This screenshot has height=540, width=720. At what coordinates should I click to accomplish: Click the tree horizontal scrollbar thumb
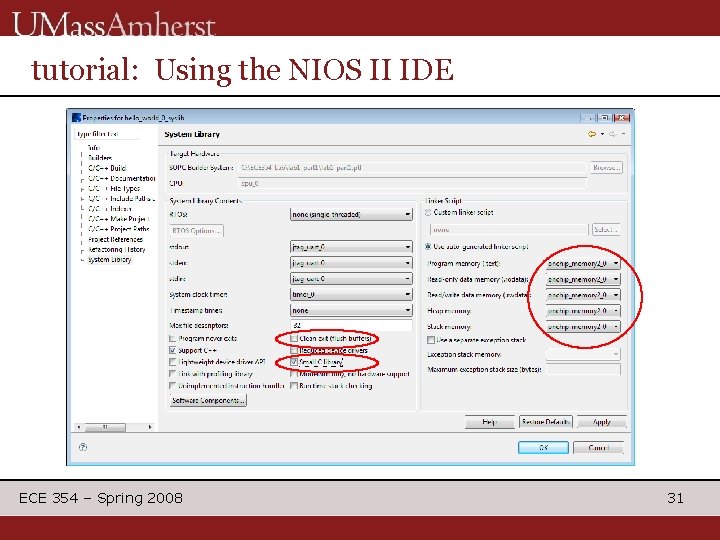pos(105,427)
